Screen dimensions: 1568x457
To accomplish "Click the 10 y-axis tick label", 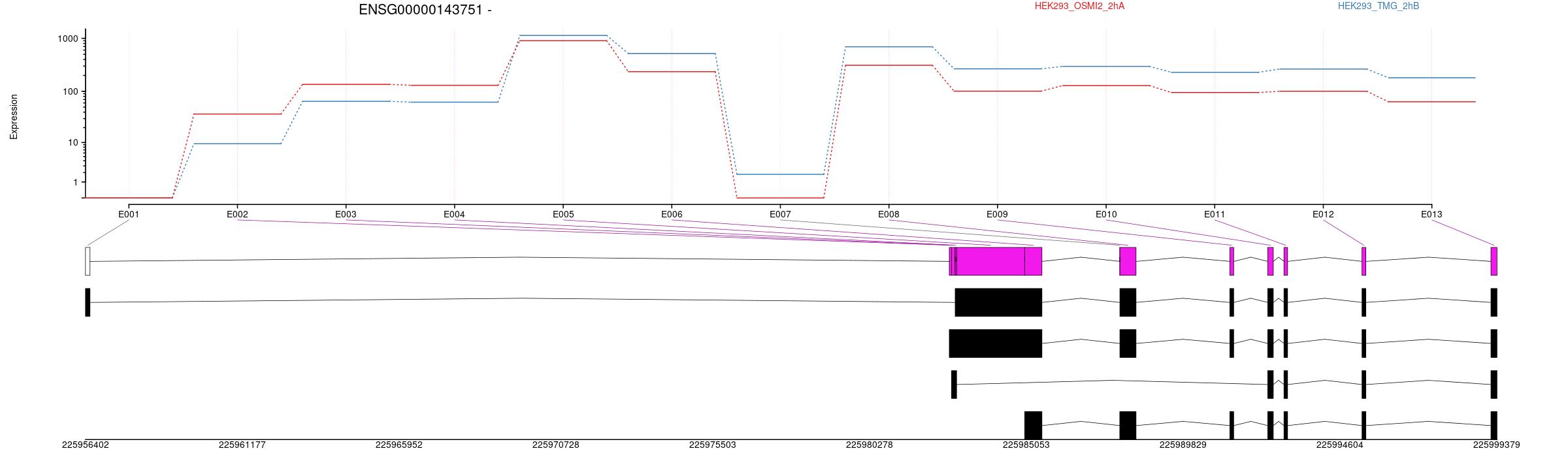I will click(73, 143).
